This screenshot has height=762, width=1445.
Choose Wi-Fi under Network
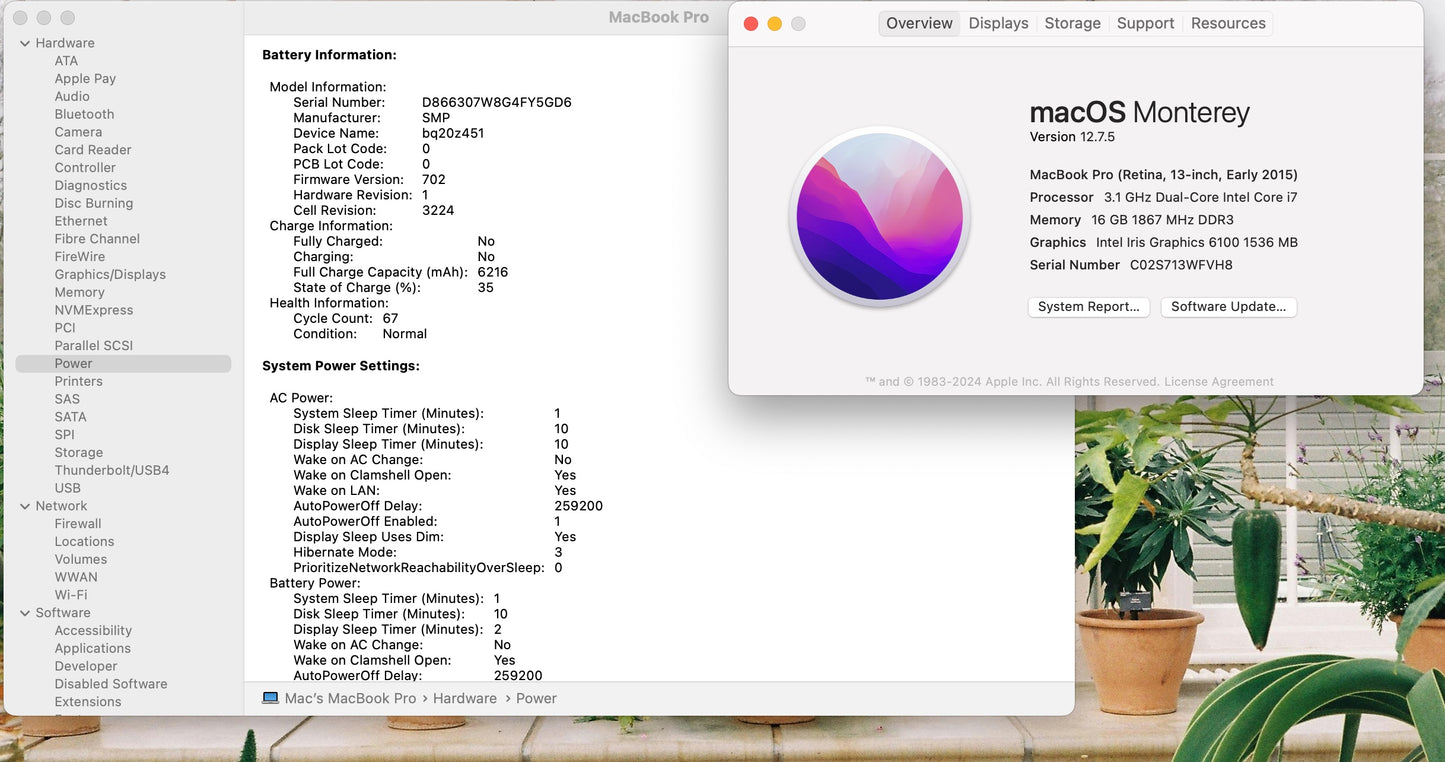coord(71,595)
